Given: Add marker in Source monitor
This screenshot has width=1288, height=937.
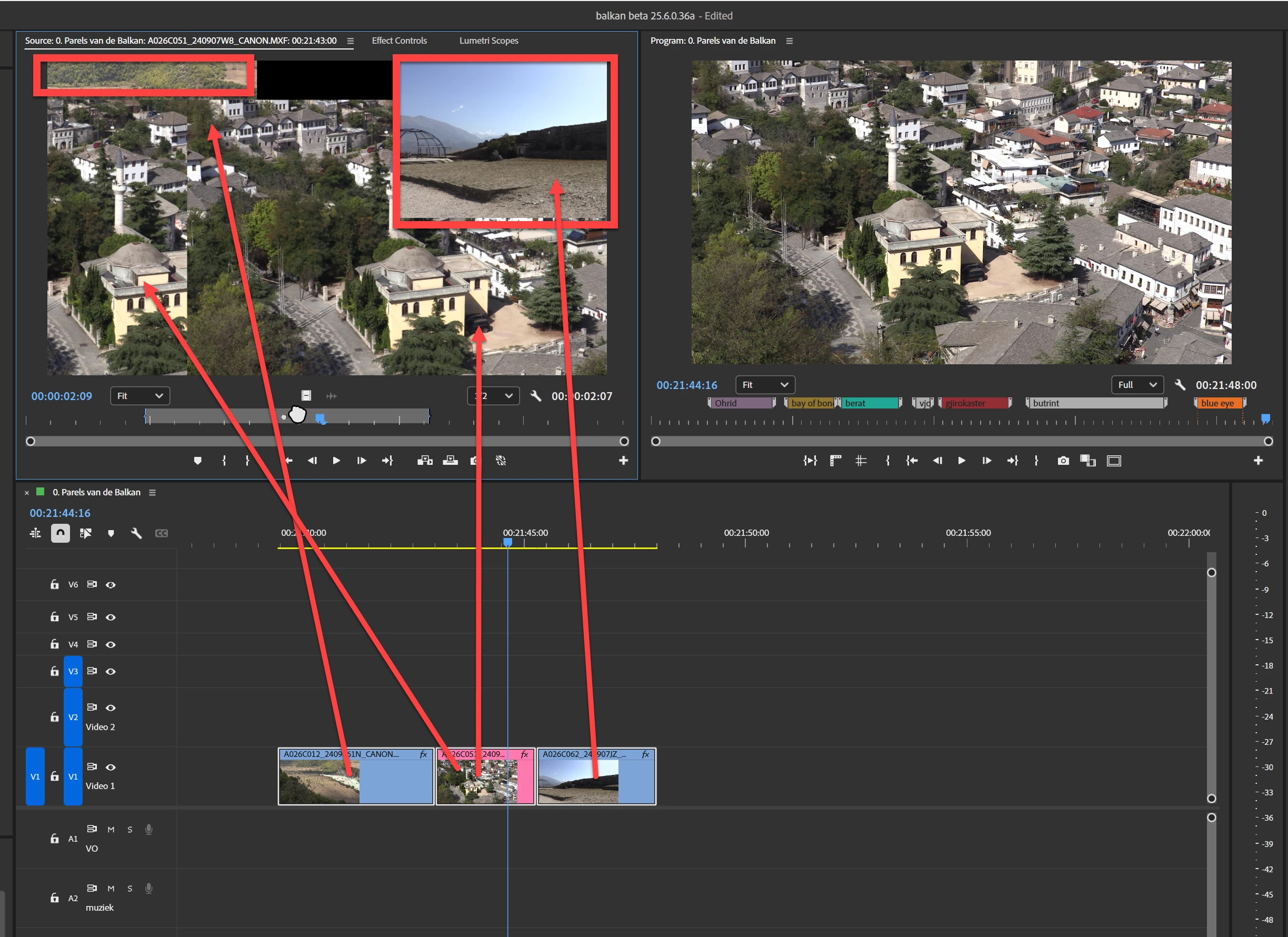Looking at the screenshot, I should [x=197, y=461].
